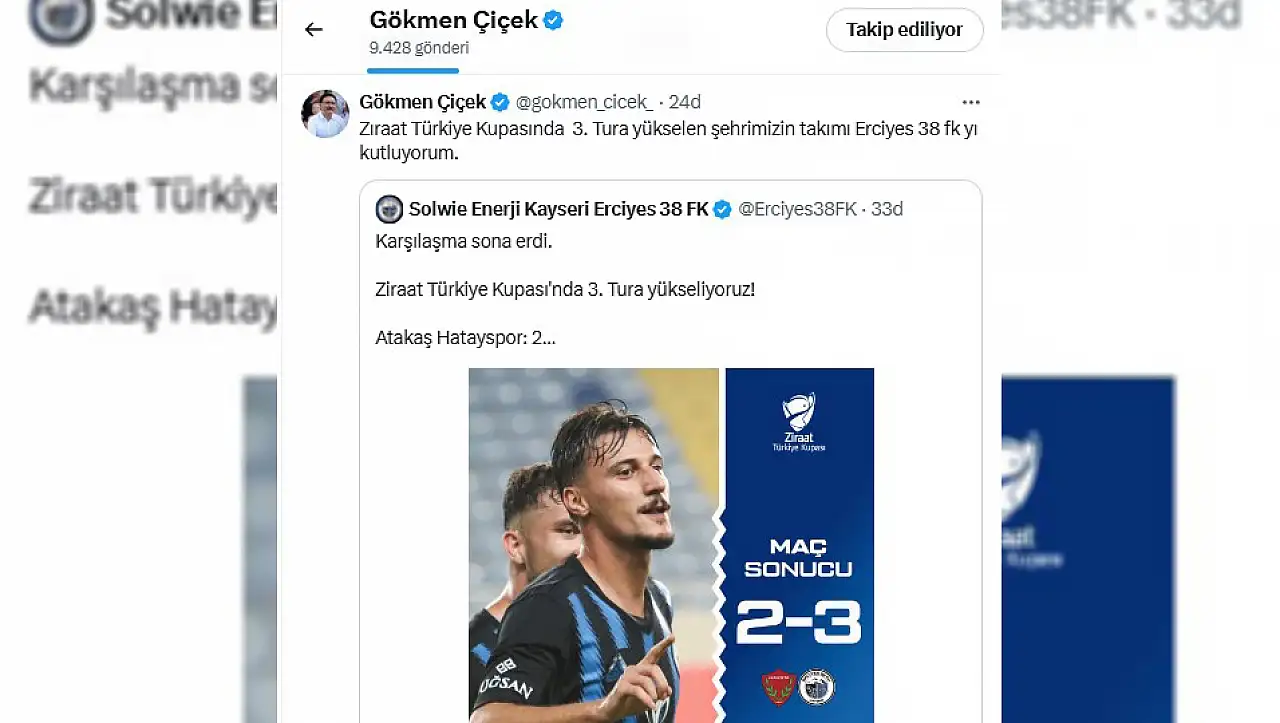Screen dimensions: 1280x723
Task: Click Ziraat Türkiye Kupası logo in match image
Action: 799,421
